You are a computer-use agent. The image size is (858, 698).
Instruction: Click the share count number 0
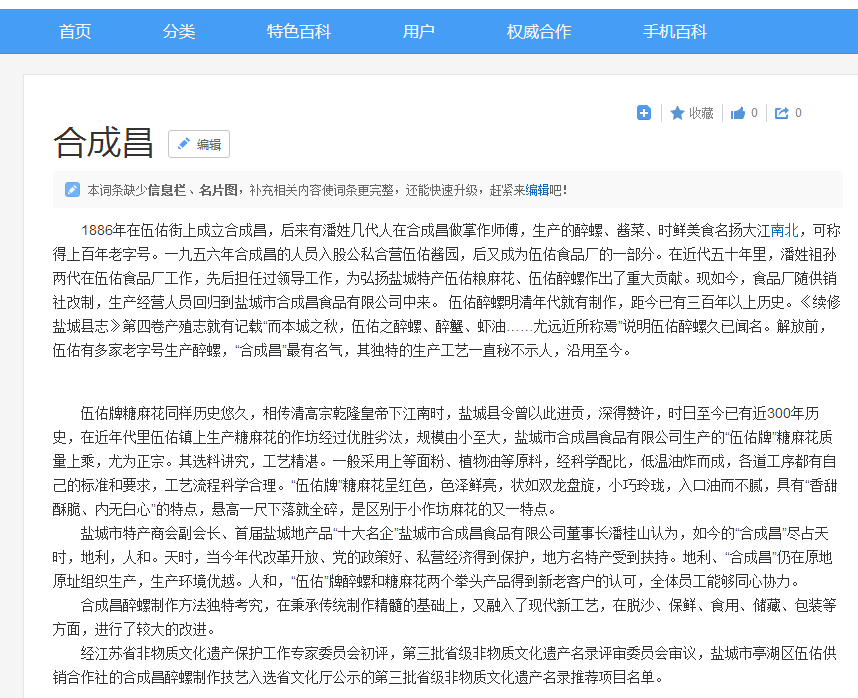coord(798,113)
